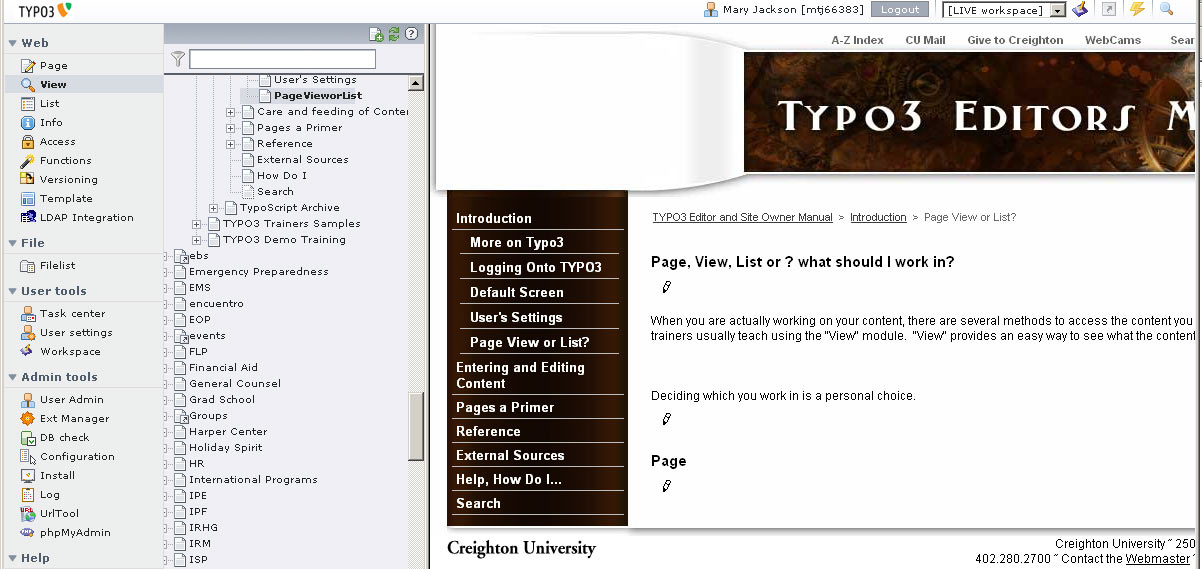Click the Logout button
1202x569 pixels.
click(900, 10)
